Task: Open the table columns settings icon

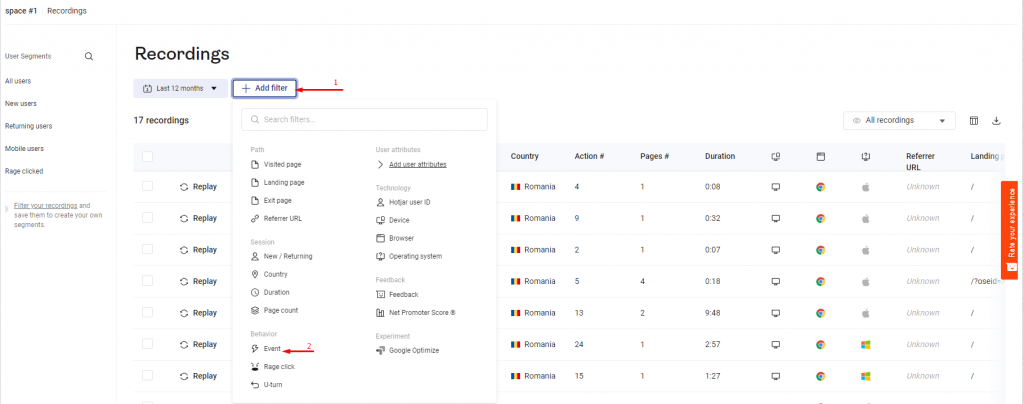Action: 973,121
